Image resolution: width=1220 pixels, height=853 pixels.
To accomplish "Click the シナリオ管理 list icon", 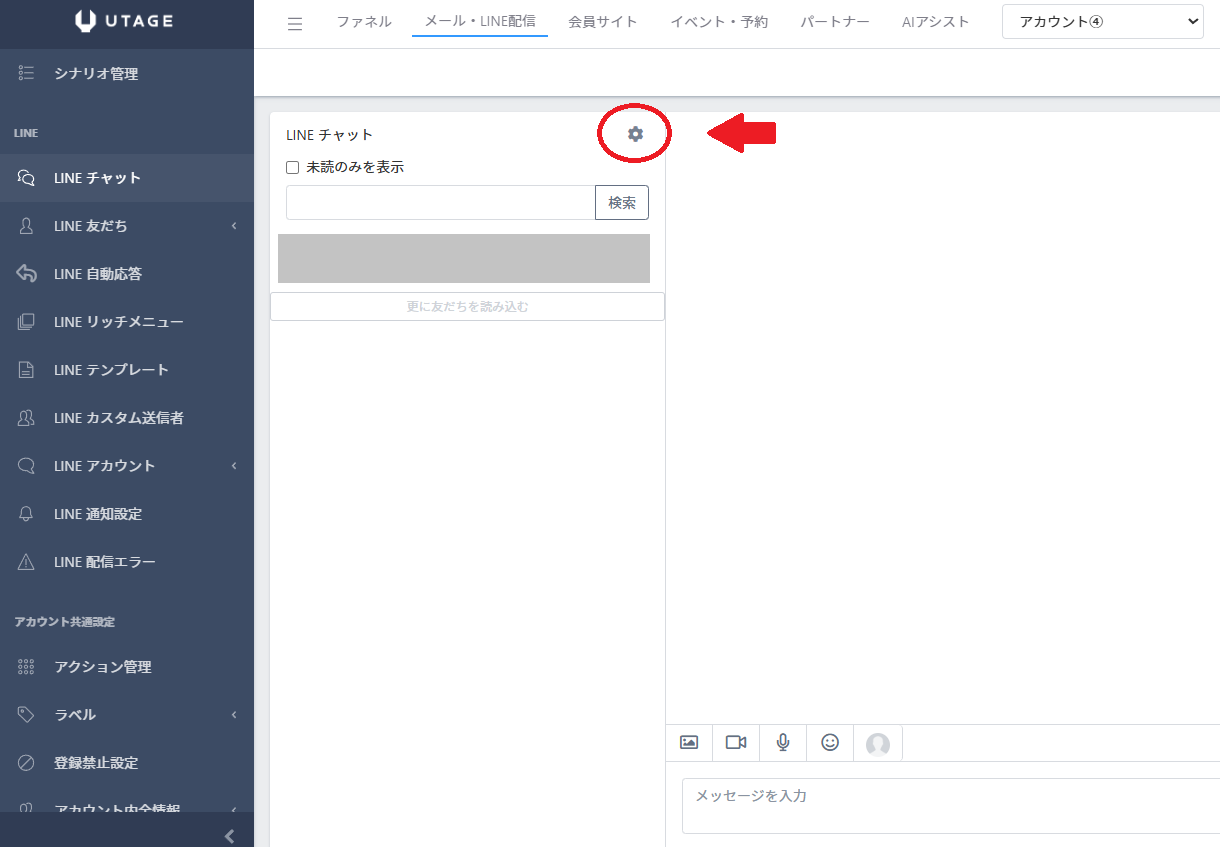I will [27, 73].
